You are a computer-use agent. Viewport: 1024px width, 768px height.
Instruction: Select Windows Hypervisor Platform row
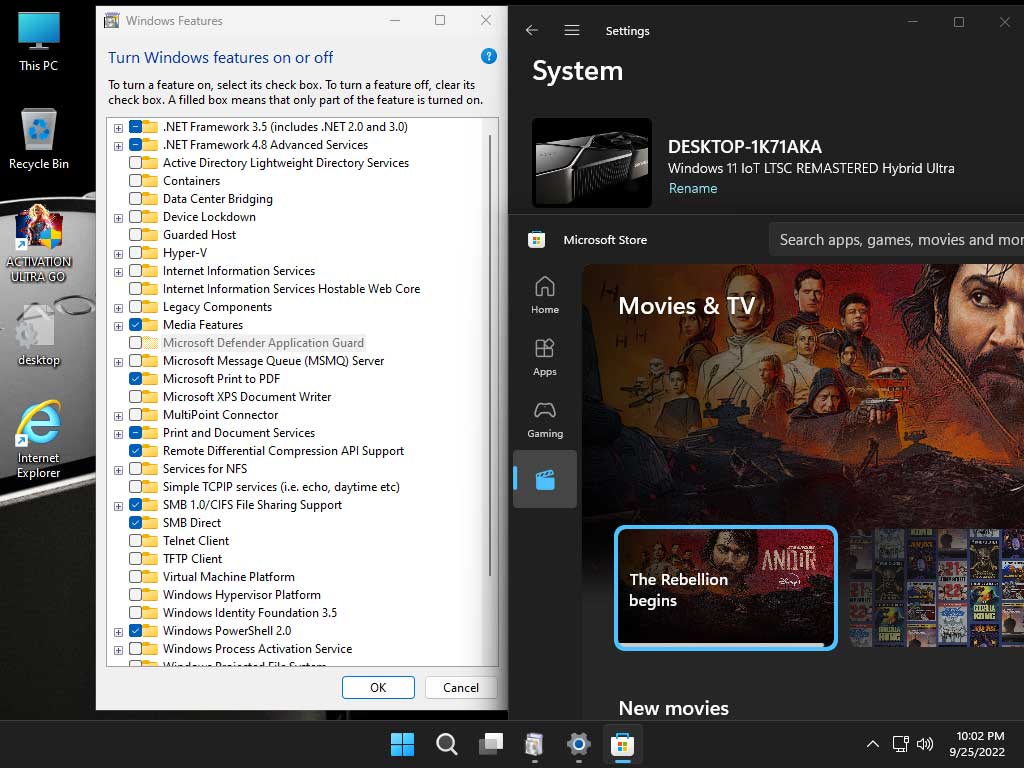point(242,594)
